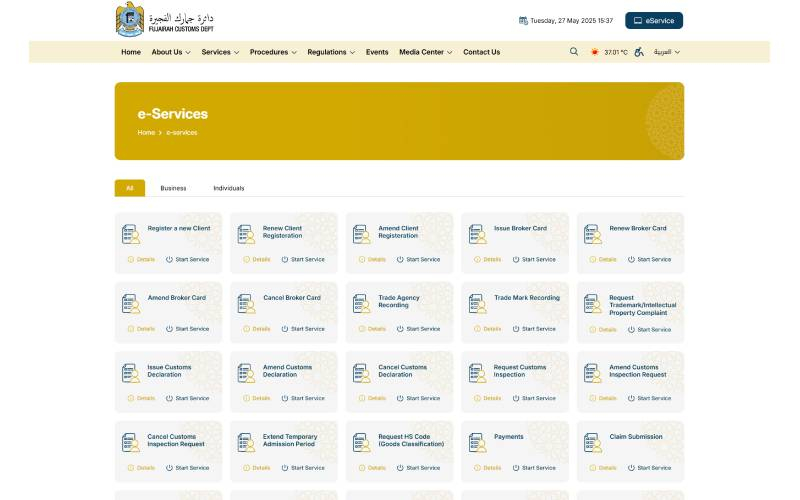The image size is (800, 500).
Task: Click the Payments document icon
Action: 477,442
